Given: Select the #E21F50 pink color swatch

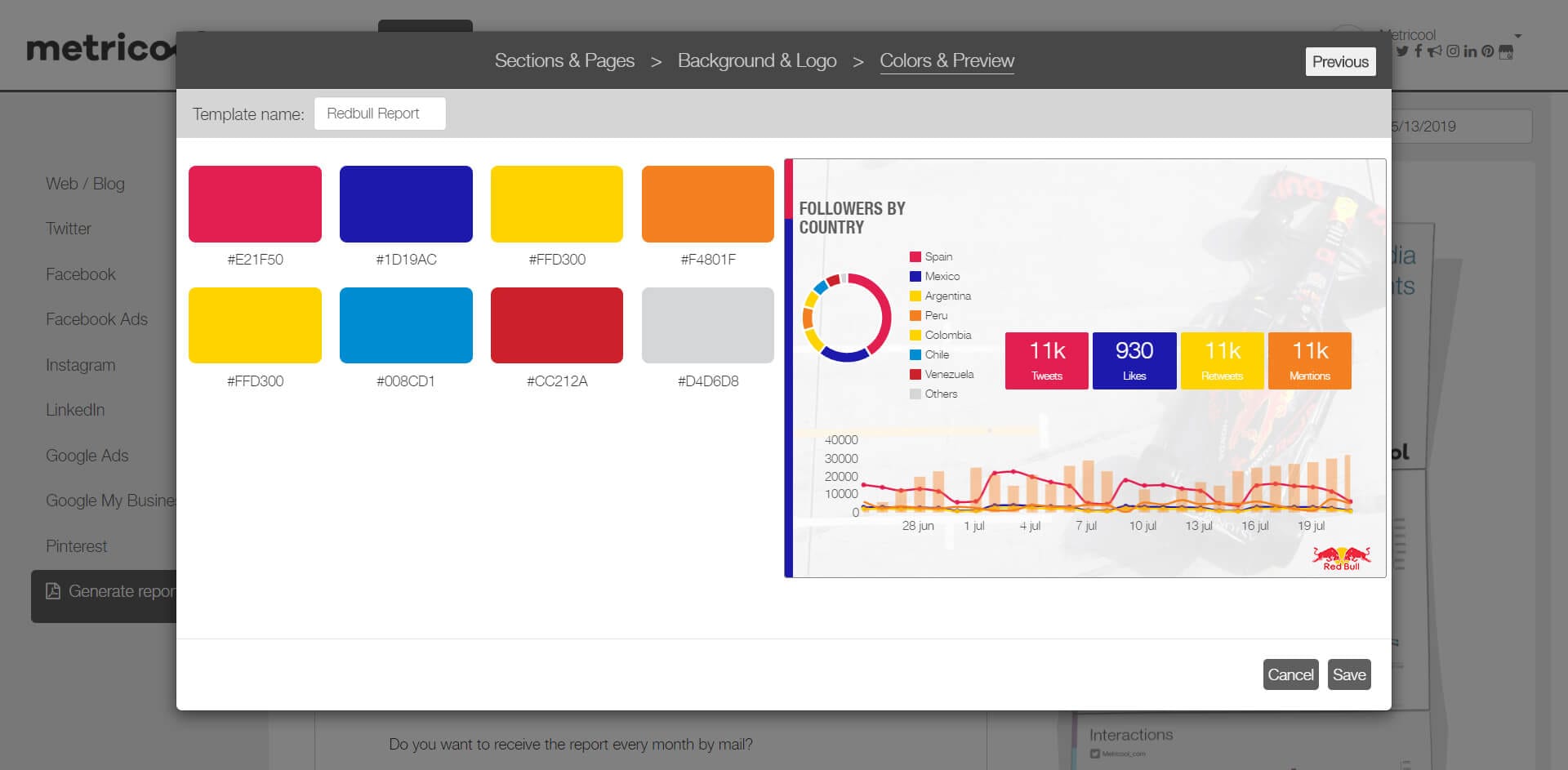Looking at the screenshot, I should tap(255, 204).
